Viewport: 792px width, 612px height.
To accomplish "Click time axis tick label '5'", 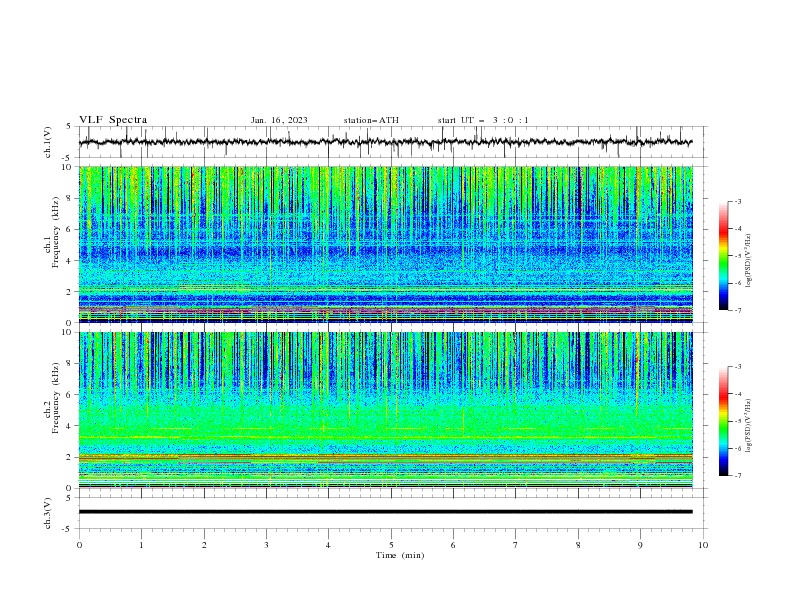I will [x=391, y=545].
